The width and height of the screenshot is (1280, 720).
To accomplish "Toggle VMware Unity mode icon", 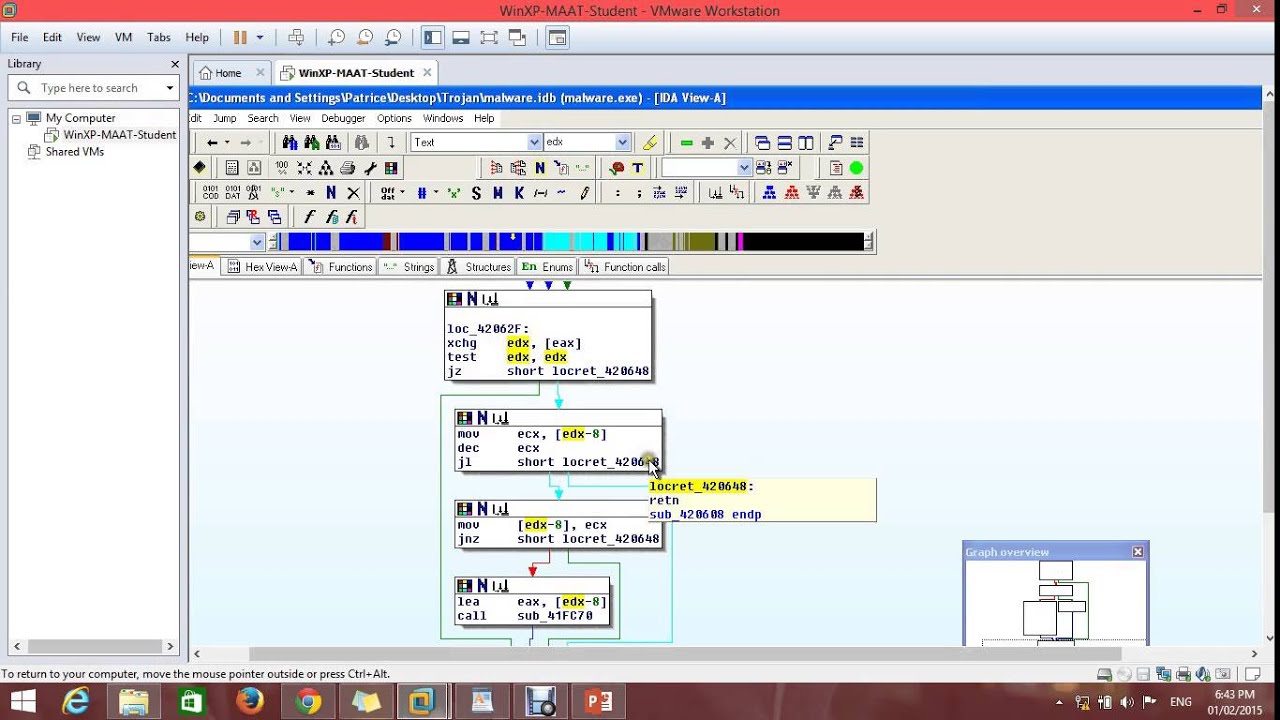I will pos(517,37).
